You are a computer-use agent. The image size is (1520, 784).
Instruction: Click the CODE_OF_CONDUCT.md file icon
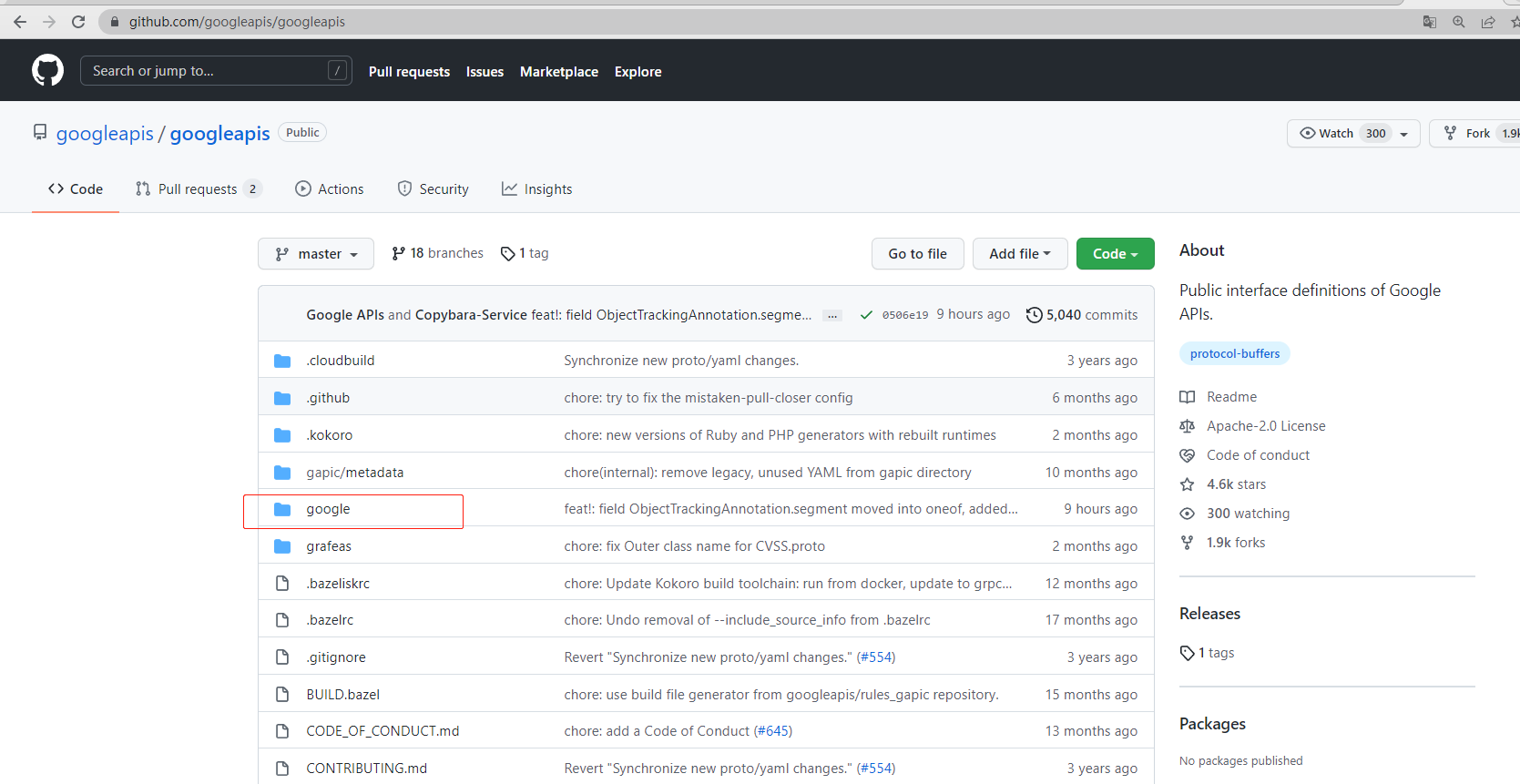pyautogui.click(x=282, y=731)
